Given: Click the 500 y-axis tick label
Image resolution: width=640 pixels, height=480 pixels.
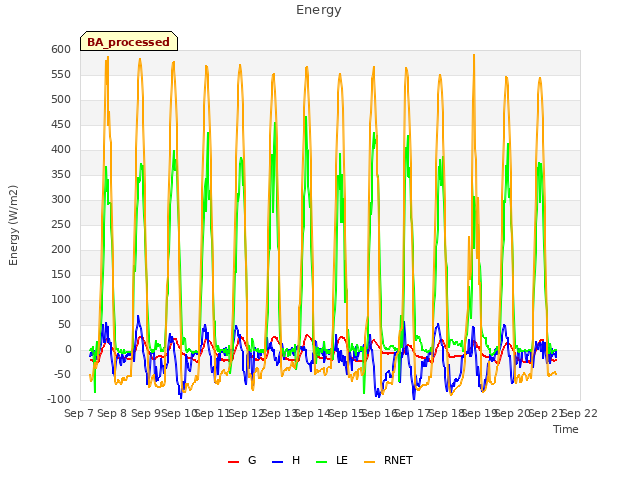Looking at the screenshot, I should click(61, 100).
